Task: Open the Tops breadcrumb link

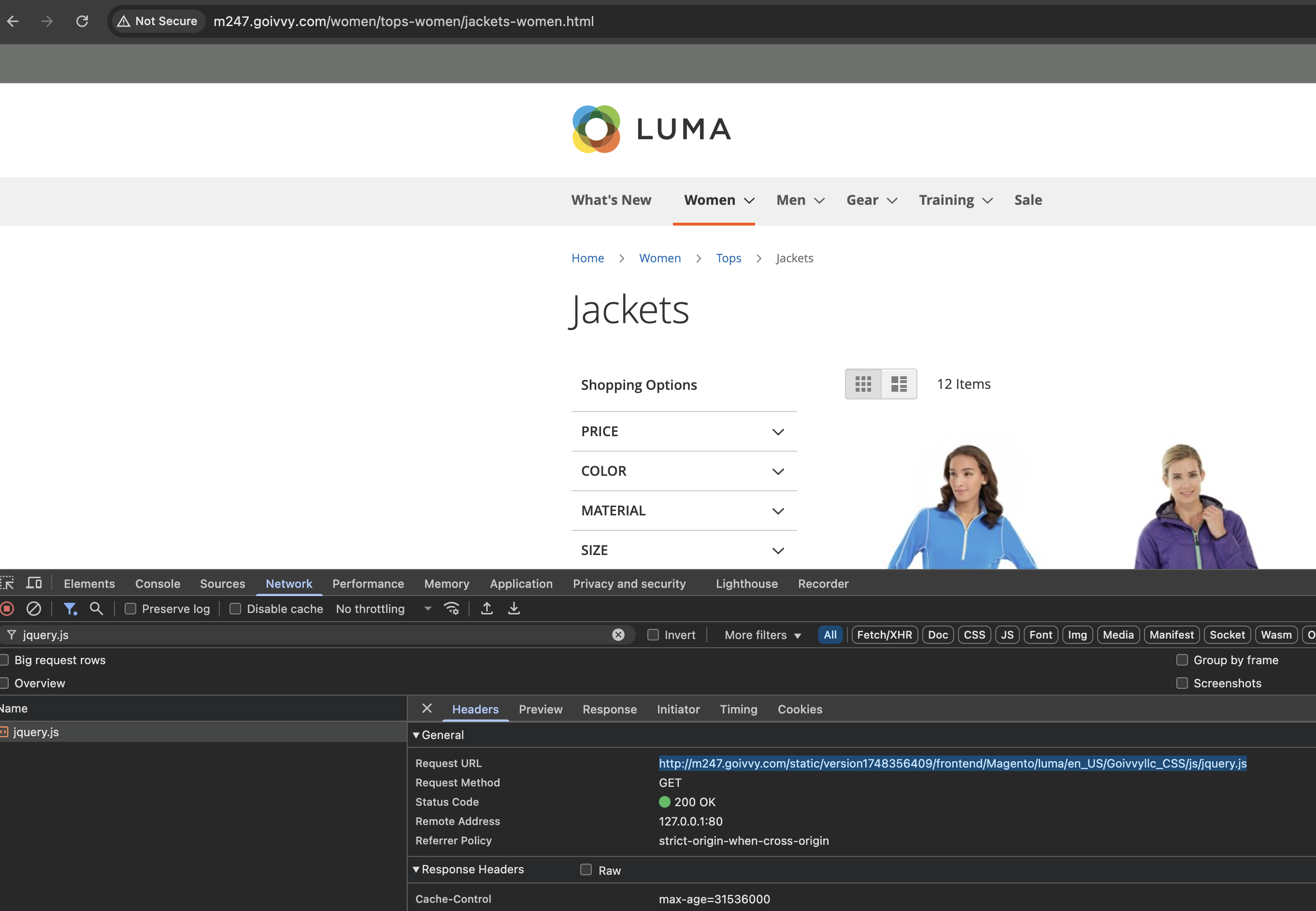Action: [728, 258]
